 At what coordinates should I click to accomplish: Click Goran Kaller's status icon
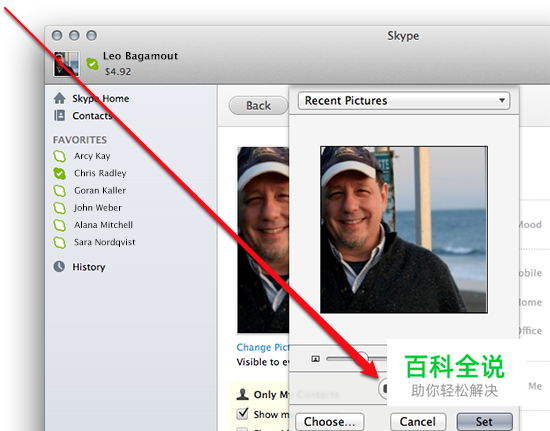[60, 190]
